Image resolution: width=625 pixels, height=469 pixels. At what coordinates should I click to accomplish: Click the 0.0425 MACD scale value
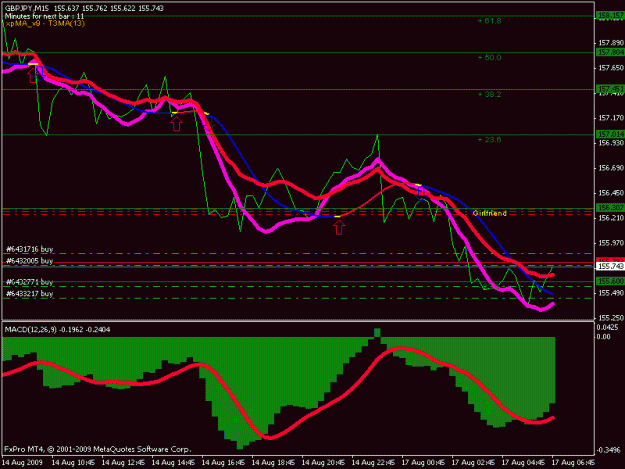609,328
